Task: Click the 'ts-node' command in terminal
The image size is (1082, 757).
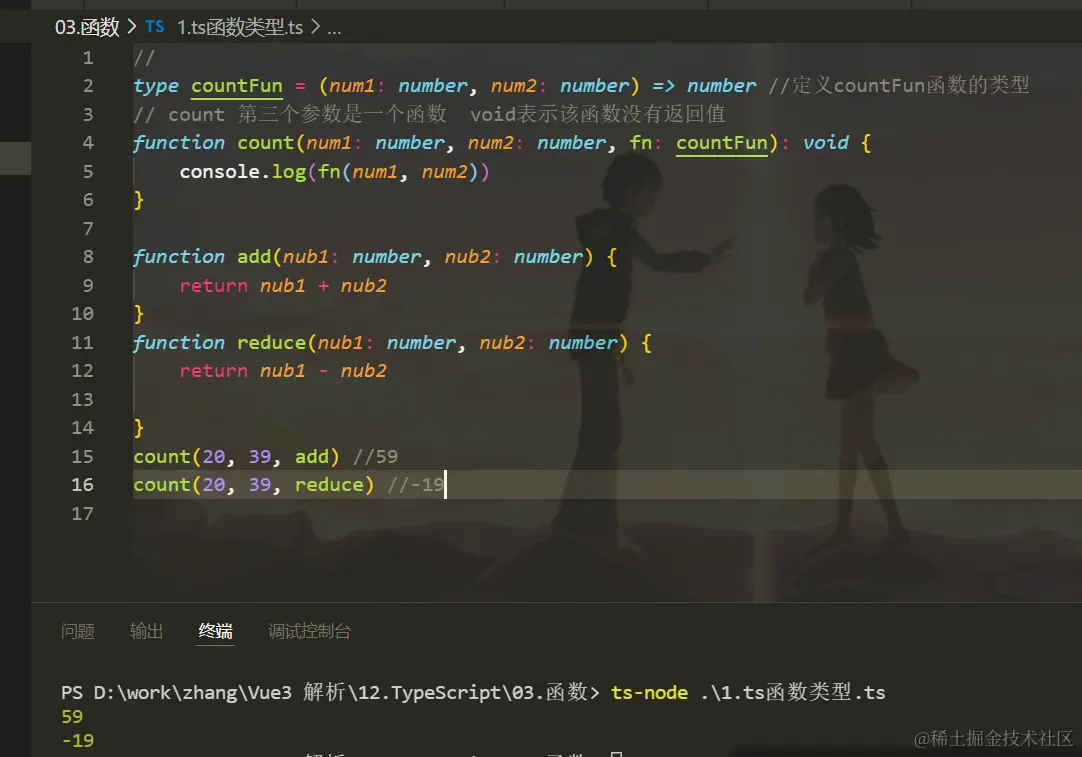Action: click(649, 692)
